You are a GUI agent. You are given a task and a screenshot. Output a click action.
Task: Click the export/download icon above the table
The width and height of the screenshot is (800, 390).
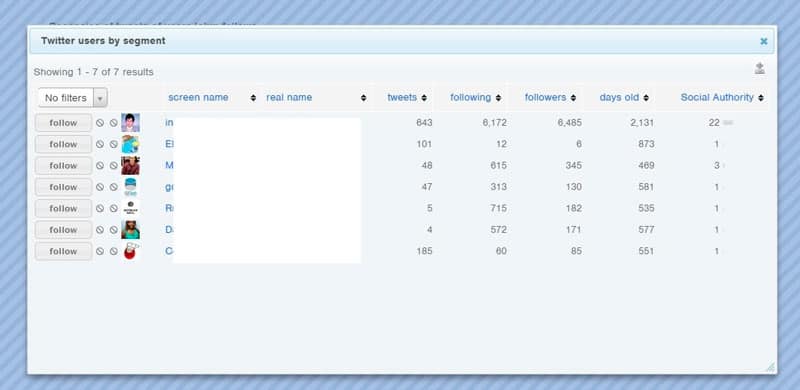[760, 68]
